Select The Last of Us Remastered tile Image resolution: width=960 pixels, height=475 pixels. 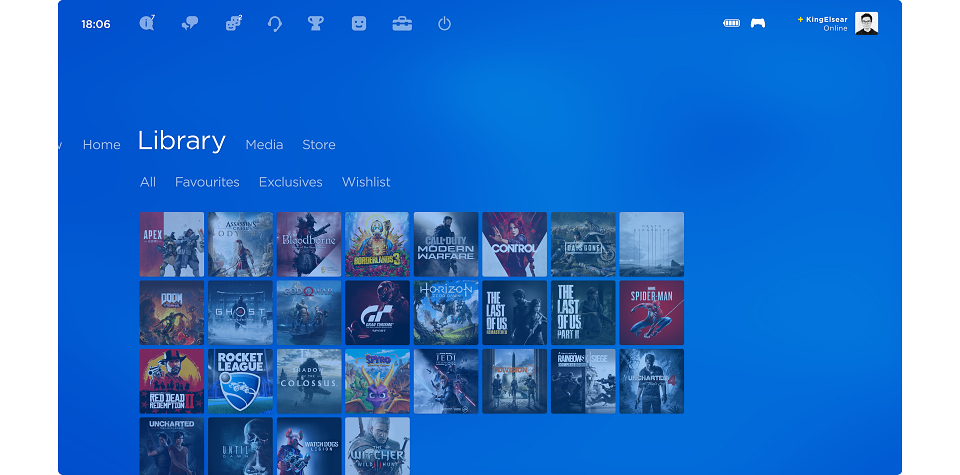click(x=515, y=313)
